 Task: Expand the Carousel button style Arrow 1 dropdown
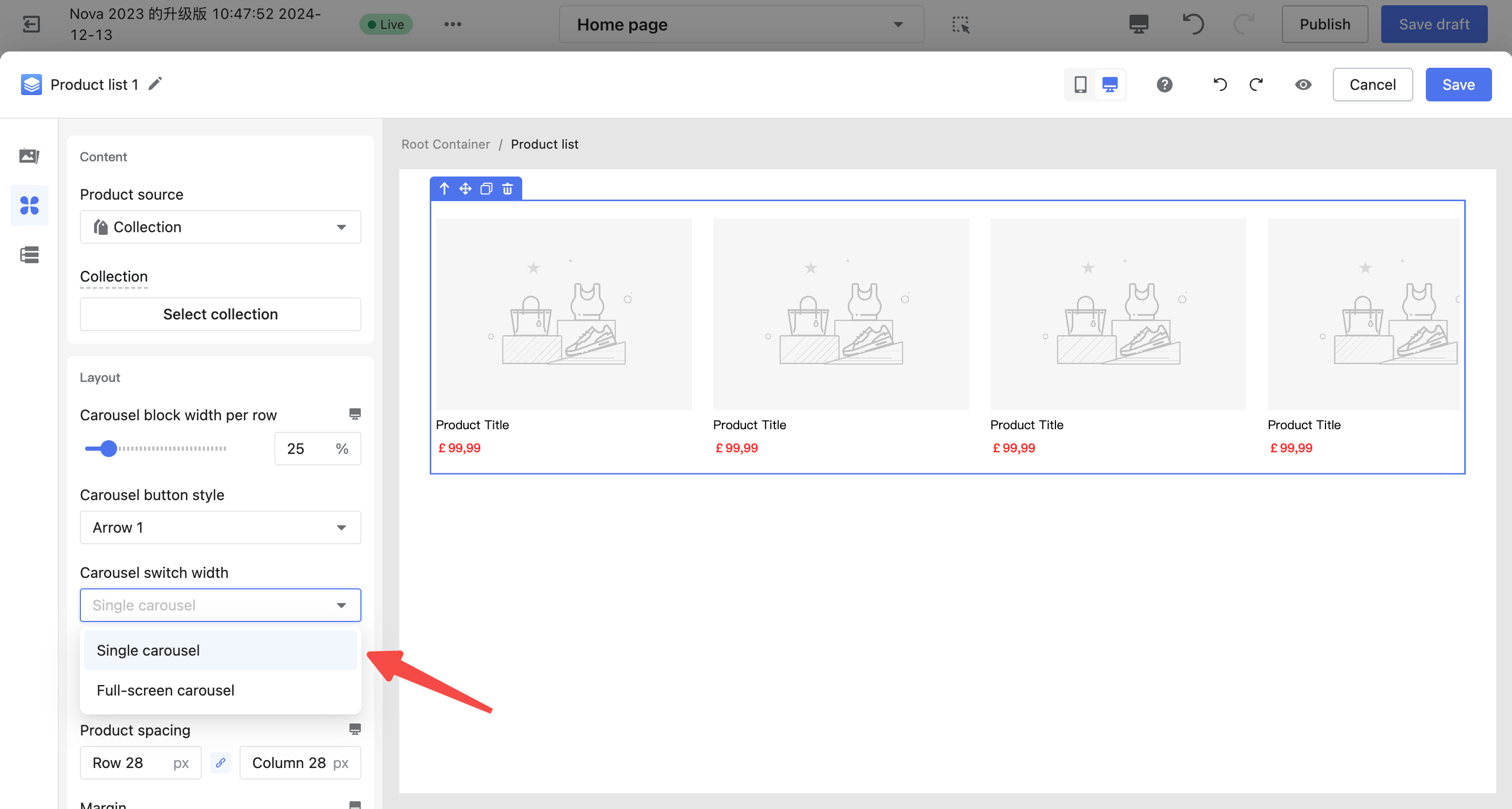(220, 527)
